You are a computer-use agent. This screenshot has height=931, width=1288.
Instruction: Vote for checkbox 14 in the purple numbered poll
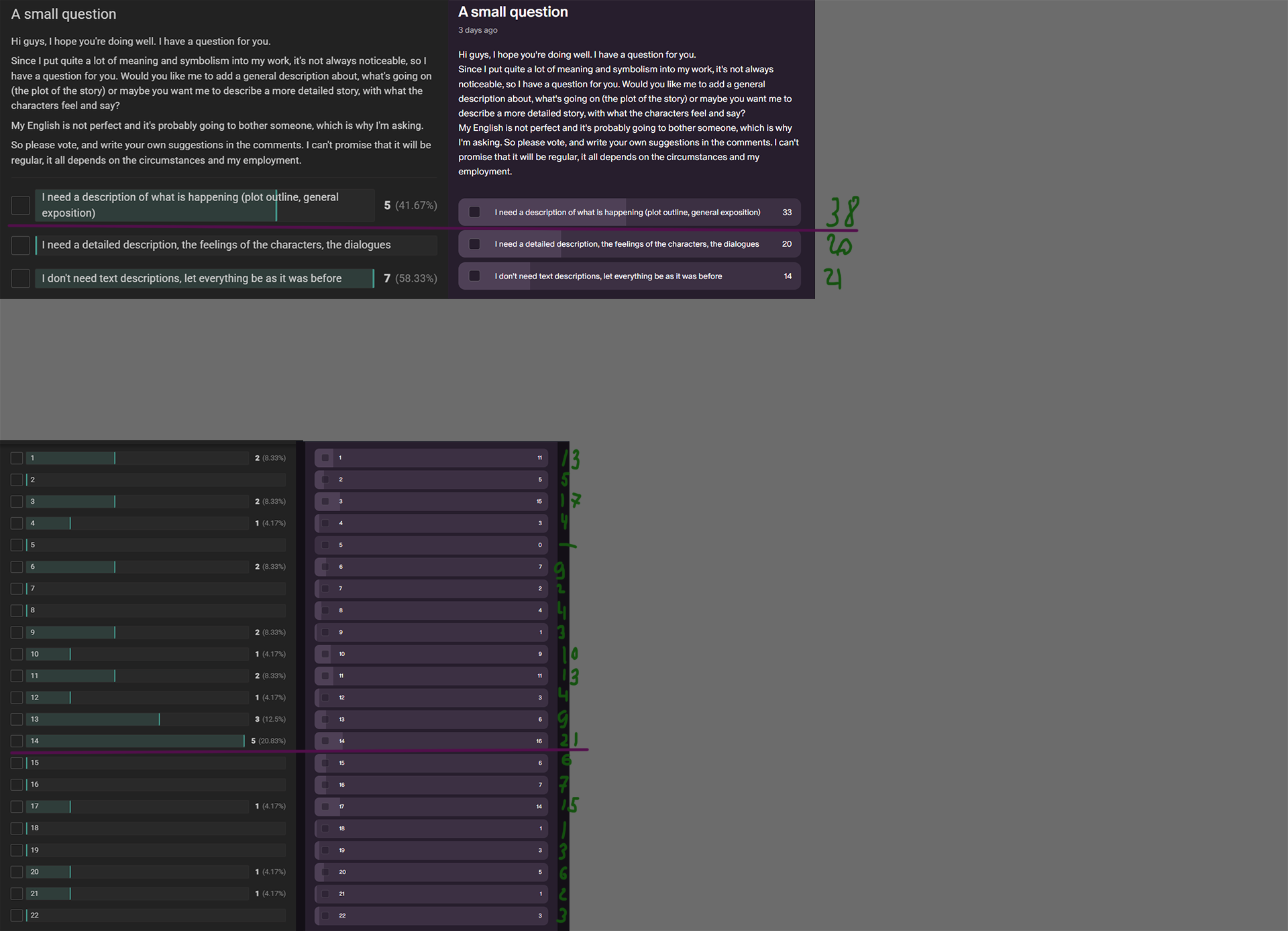325,741
